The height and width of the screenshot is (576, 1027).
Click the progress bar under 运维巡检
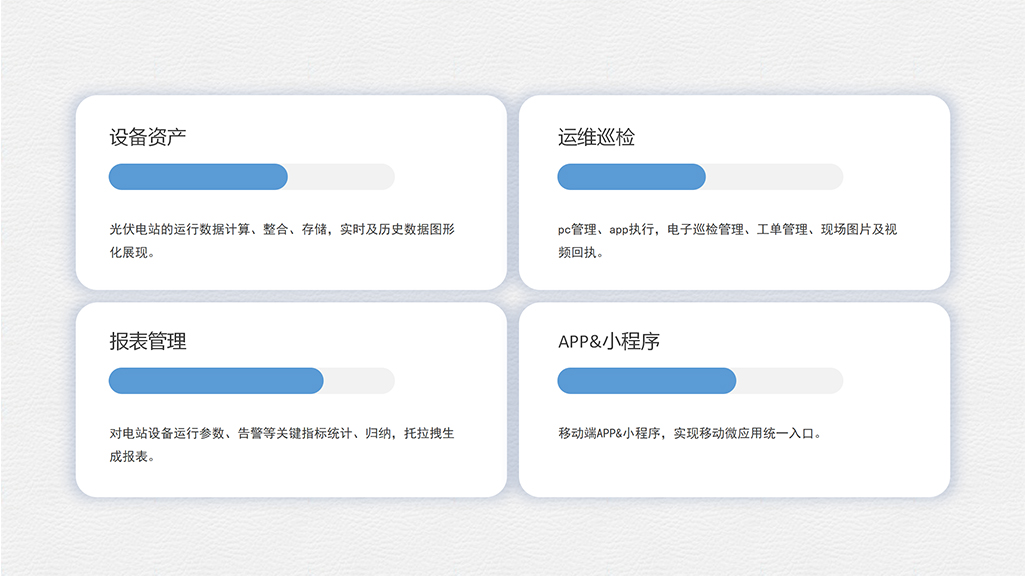coord(700,177)
